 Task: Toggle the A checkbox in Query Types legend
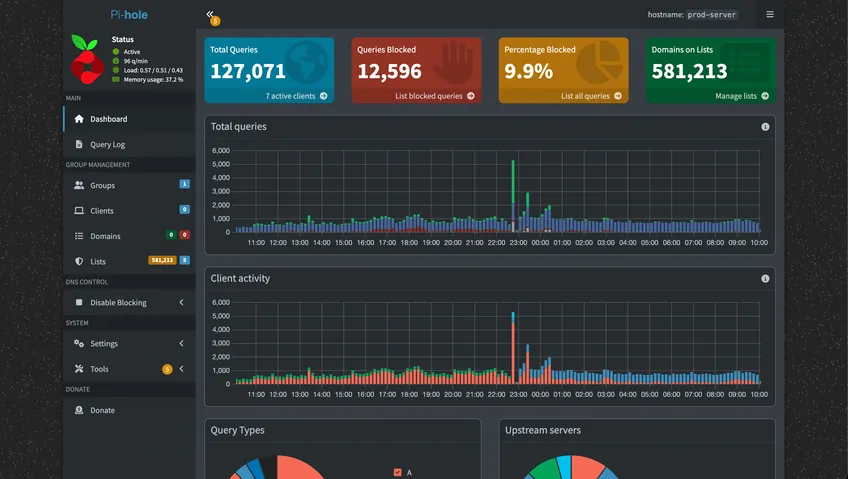(398, 473)
